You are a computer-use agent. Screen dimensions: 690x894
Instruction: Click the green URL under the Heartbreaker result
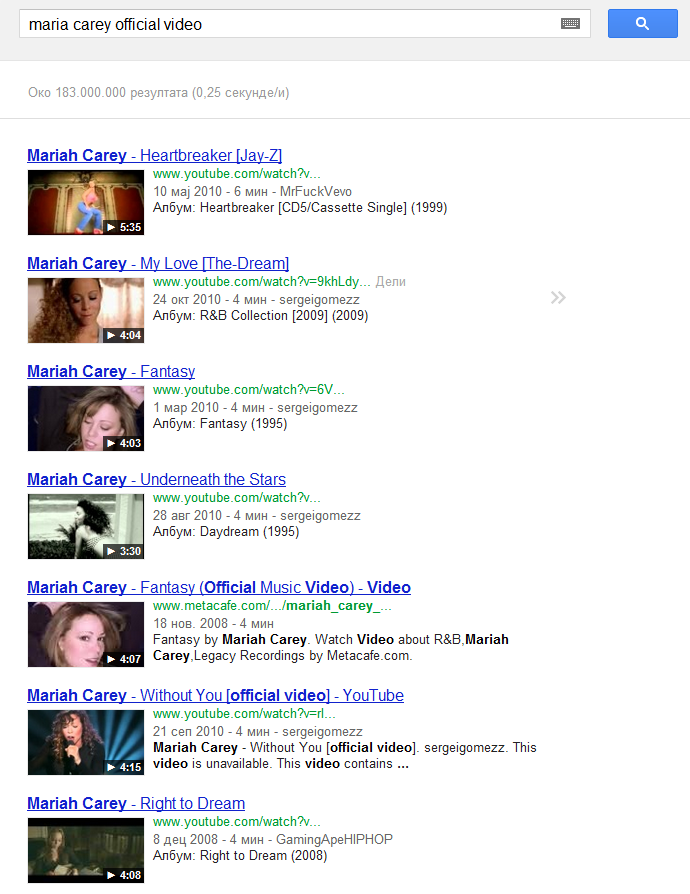click(237, 174)
